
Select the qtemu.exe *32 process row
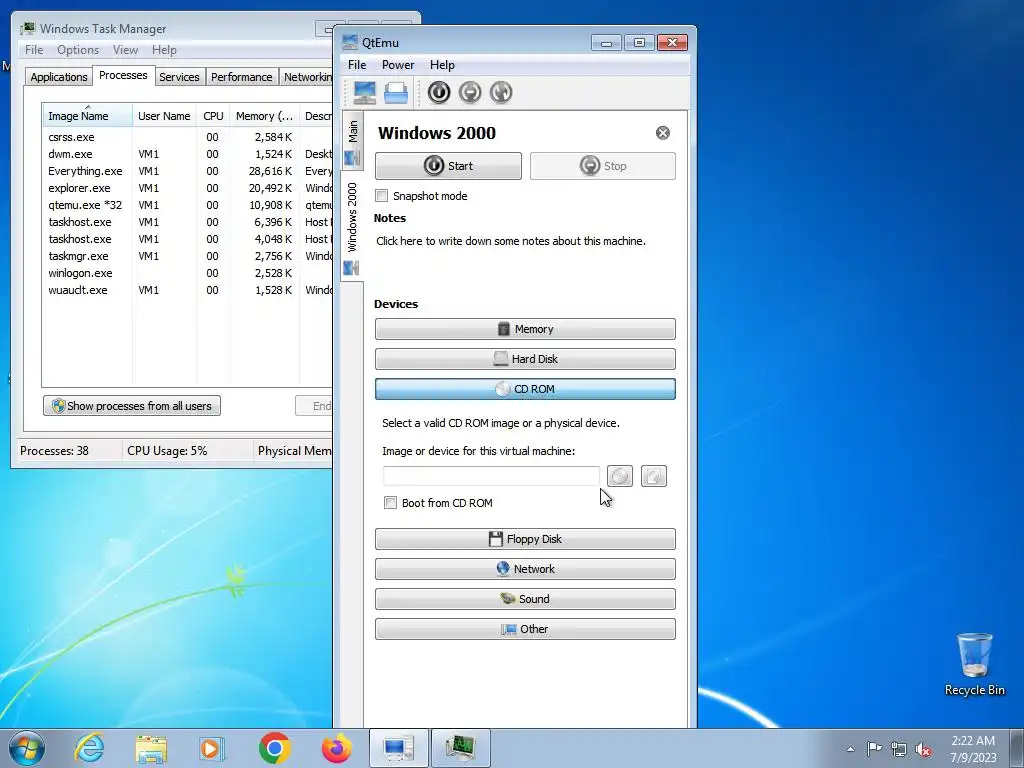coord(188,205)
